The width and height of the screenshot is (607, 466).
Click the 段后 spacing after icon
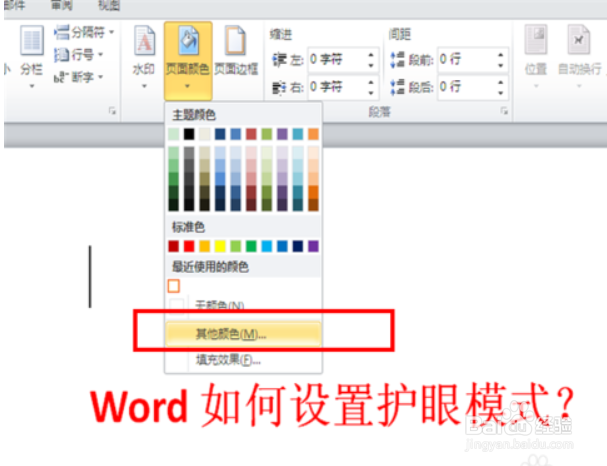coord(398,87)
